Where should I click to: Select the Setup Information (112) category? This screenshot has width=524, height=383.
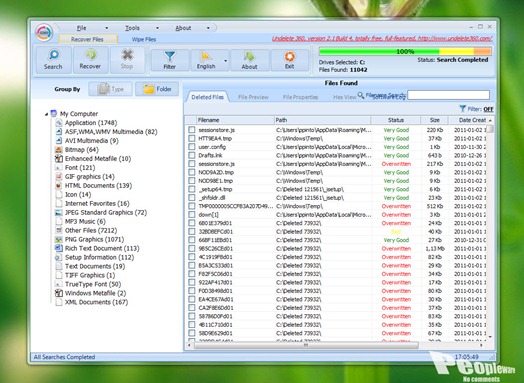point(99,257)
